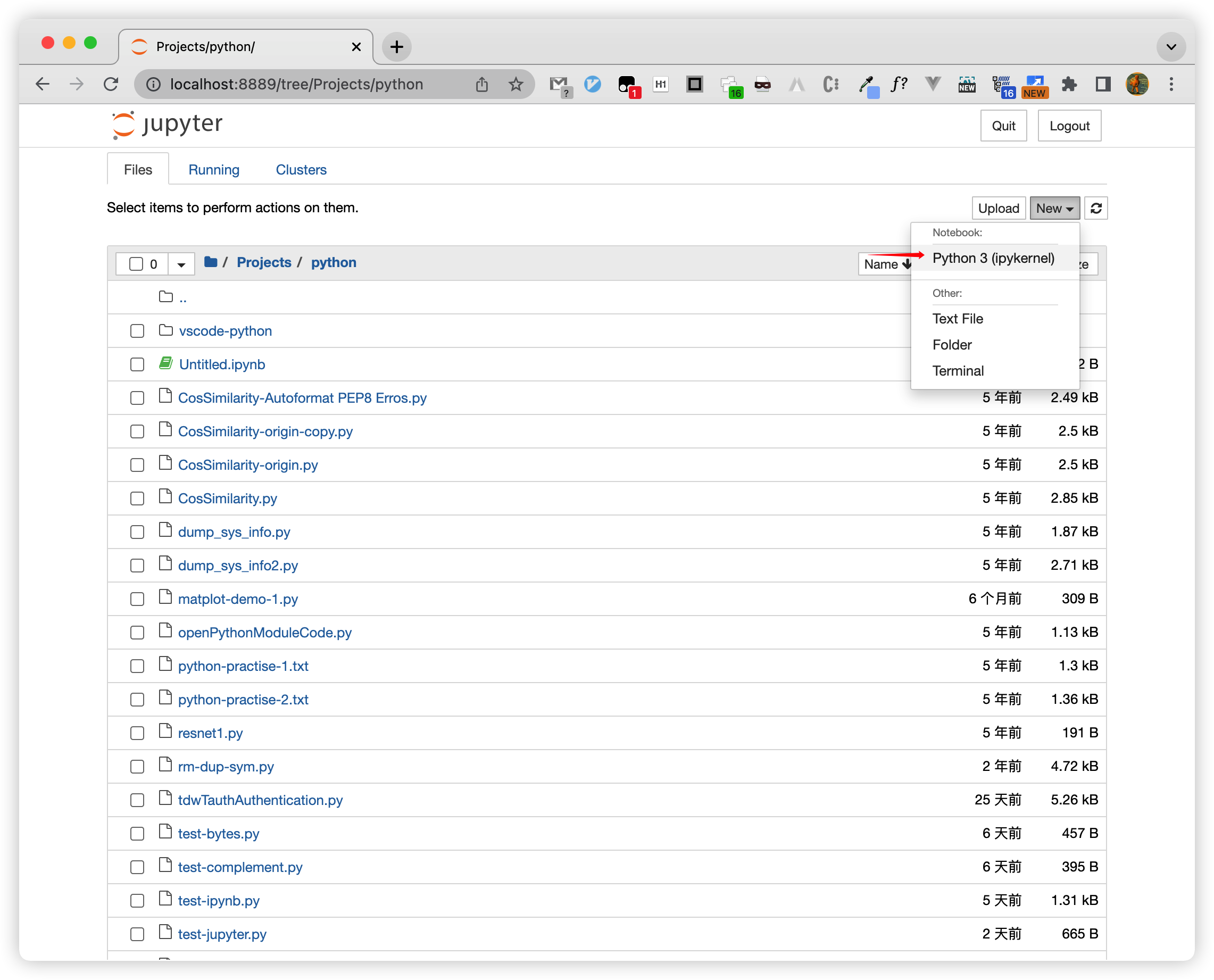Click the Jupyter logo
This screenshot has height=980, width=1214.
click(x=166, y=124)
